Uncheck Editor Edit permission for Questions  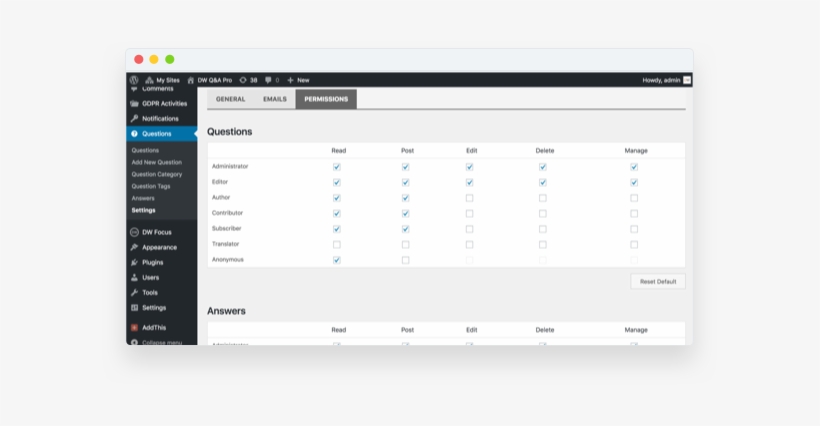pyautogui.click(x=470, y=182)
